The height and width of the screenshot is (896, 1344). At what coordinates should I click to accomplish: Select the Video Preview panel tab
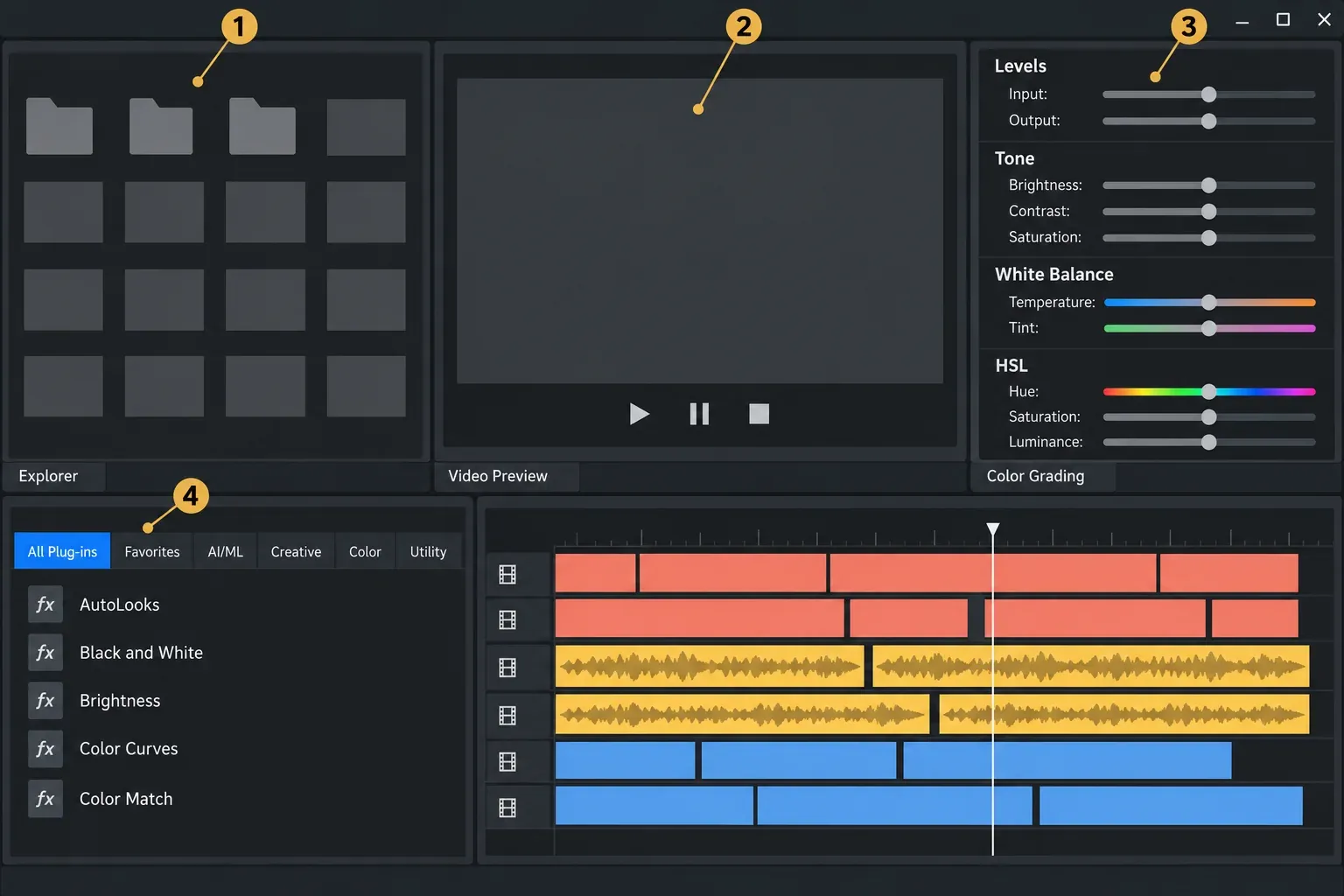[x=507, y=476]
